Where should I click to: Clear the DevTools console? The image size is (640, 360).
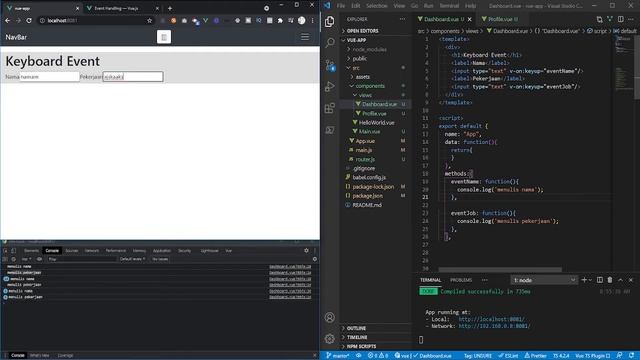click(13, 259)
